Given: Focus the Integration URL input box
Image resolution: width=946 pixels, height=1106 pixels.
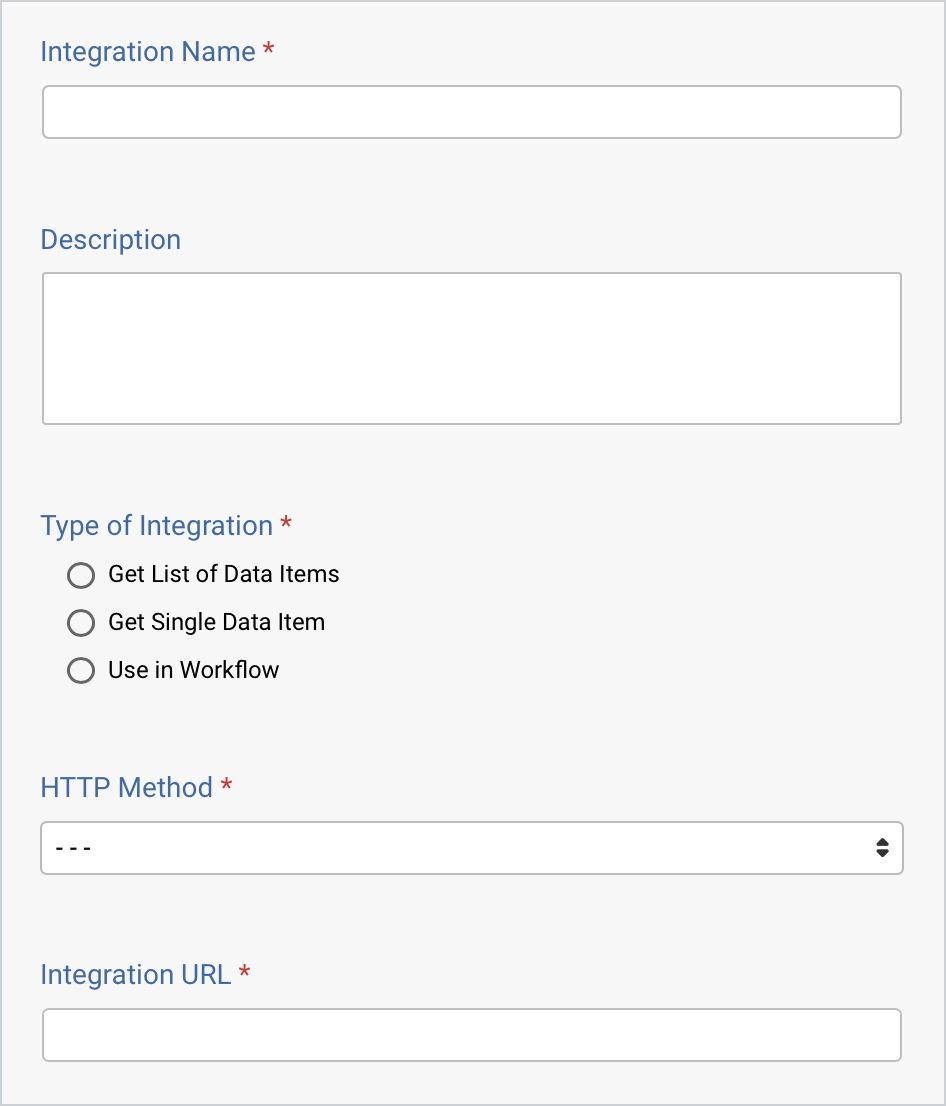Looking at the screenshot, I should tap(471, 1035).
